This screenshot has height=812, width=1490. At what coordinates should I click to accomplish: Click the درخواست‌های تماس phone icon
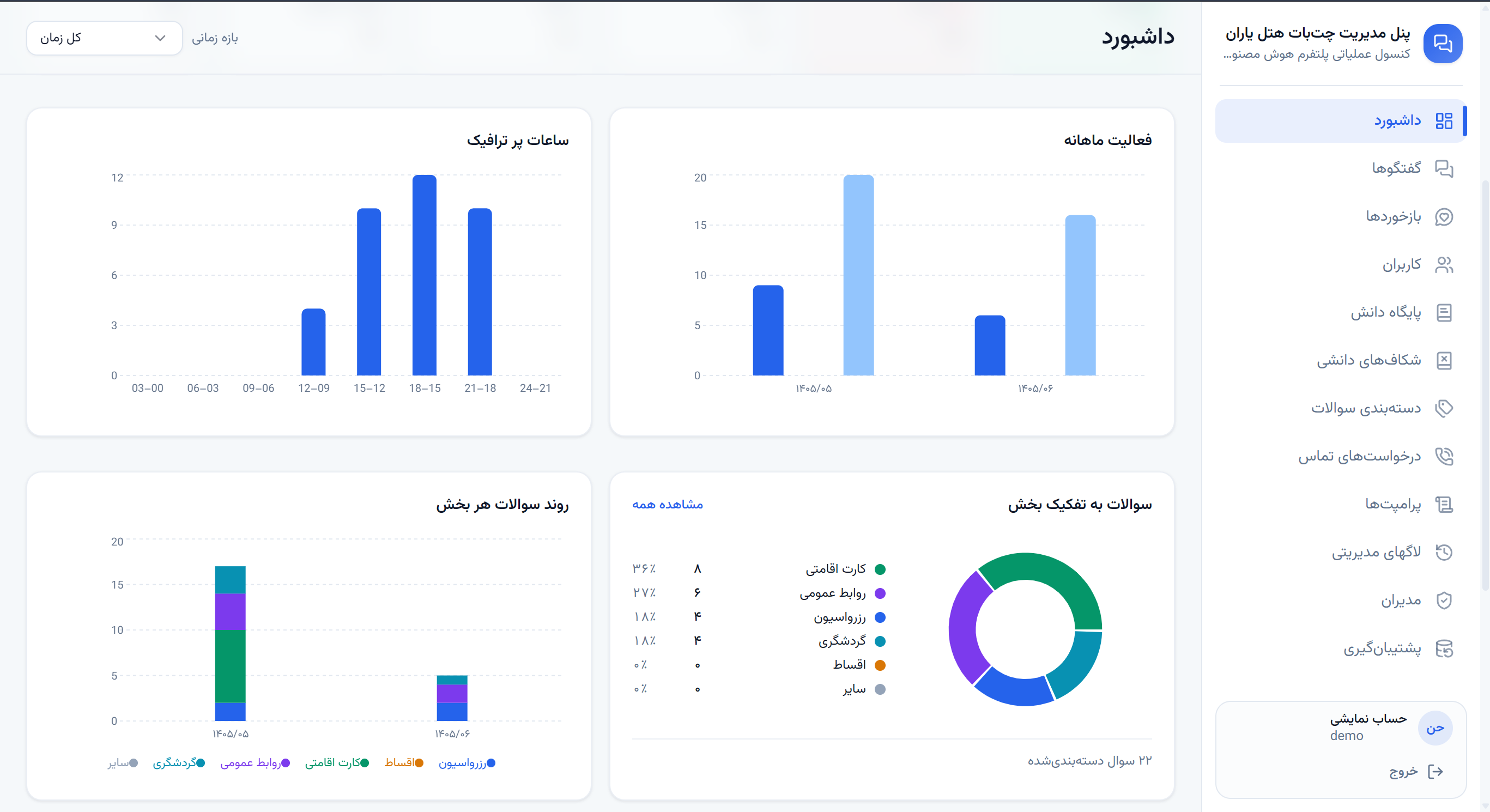coord(1444,456)
